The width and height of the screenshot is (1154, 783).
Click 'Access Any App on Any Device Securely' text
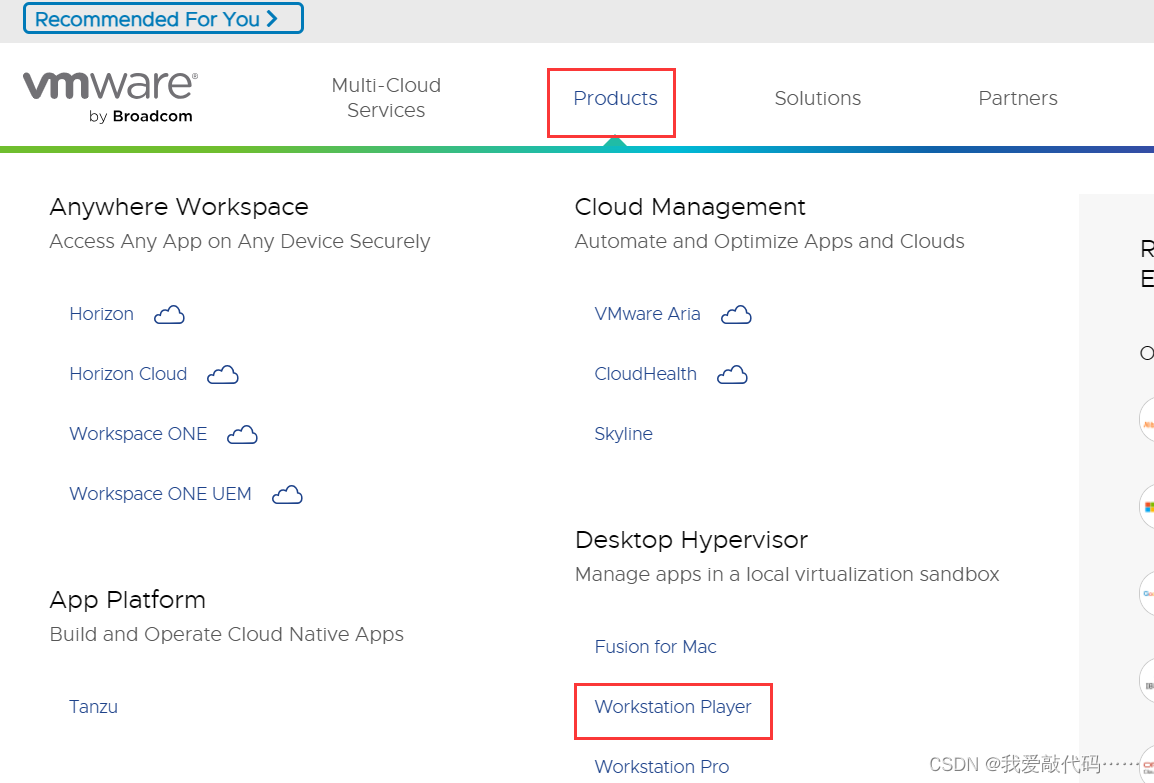tap(240, 241)
